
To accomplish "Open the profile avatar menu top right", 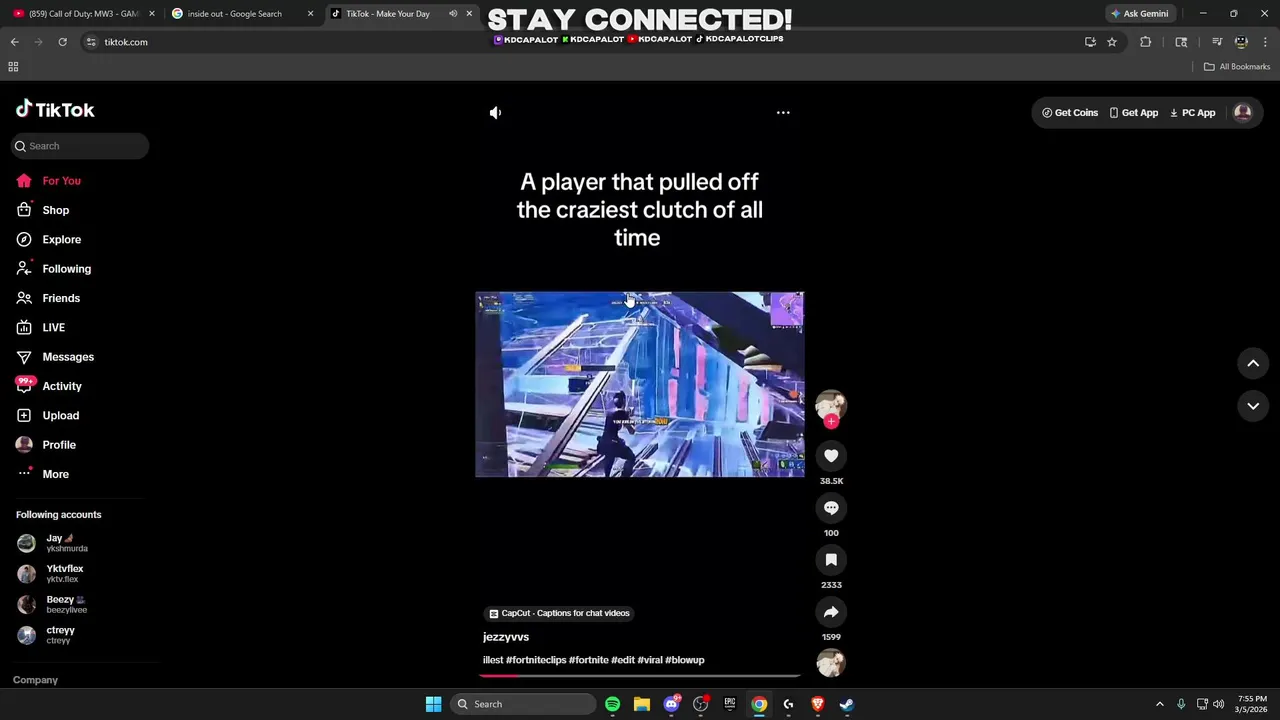I will click(x=1243, y=113).
